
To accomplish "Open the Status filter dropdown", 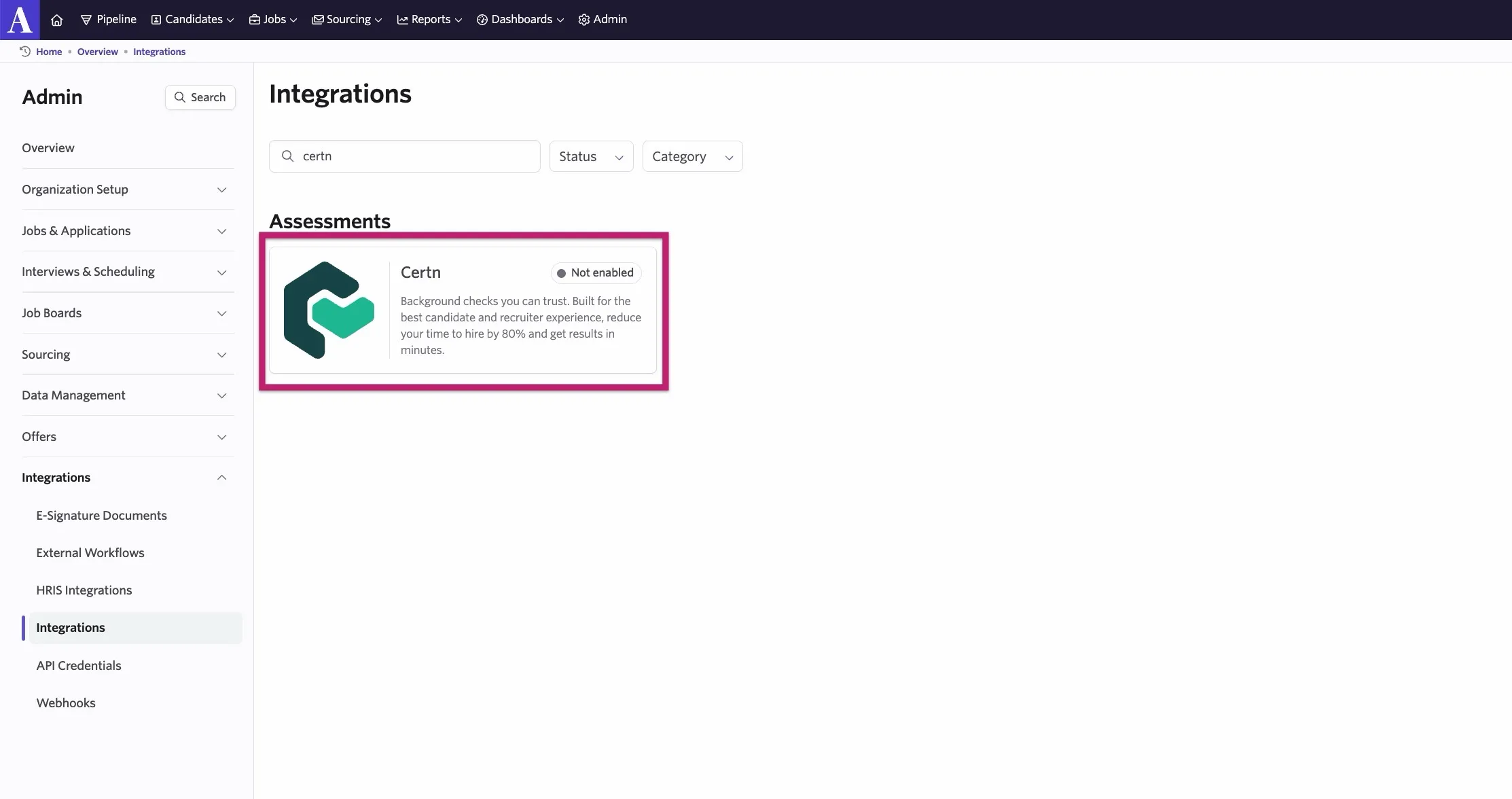I will [x=591, y=156].
